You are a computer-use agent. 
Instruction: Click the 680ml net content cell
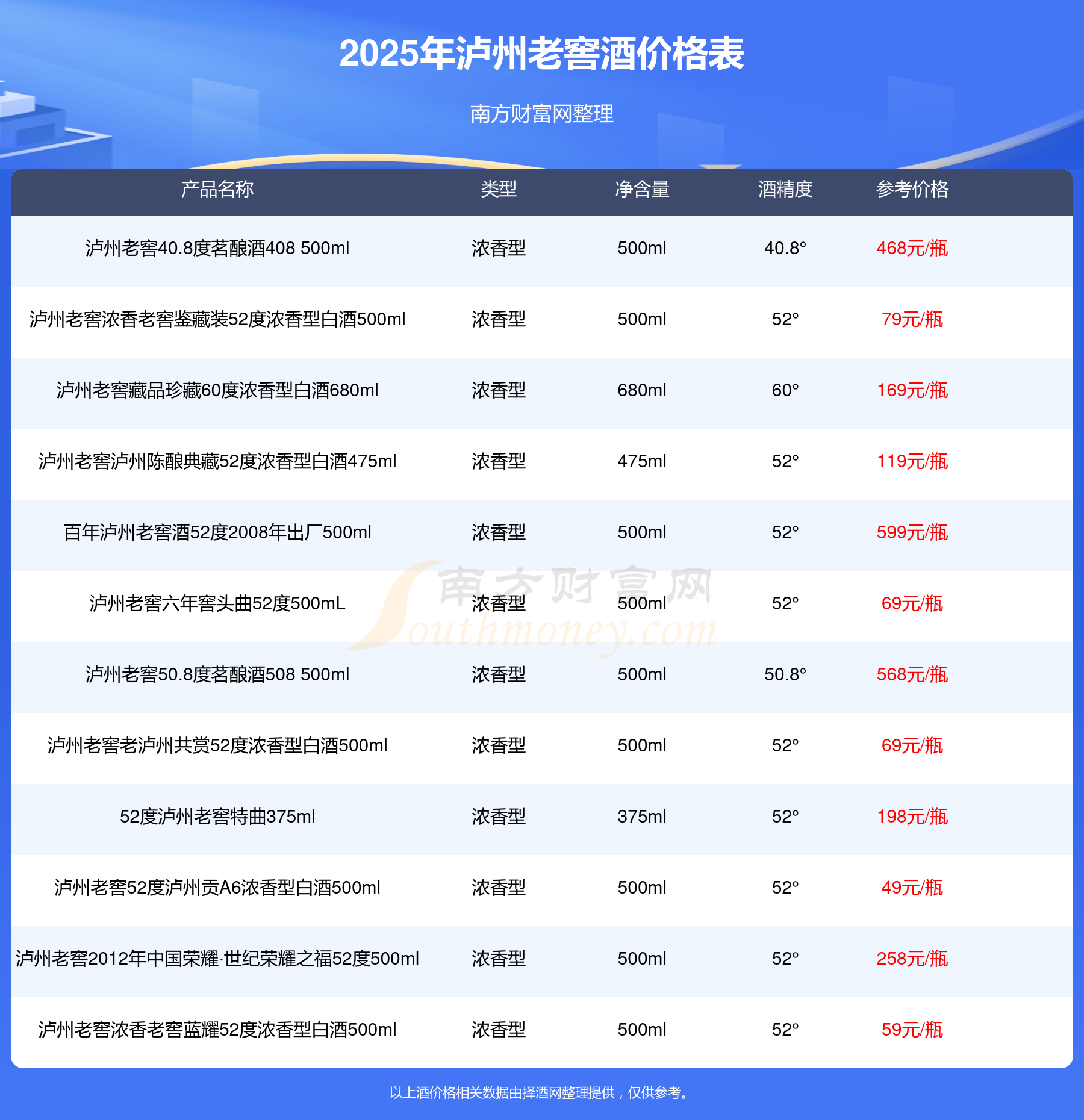coord(642,390)
